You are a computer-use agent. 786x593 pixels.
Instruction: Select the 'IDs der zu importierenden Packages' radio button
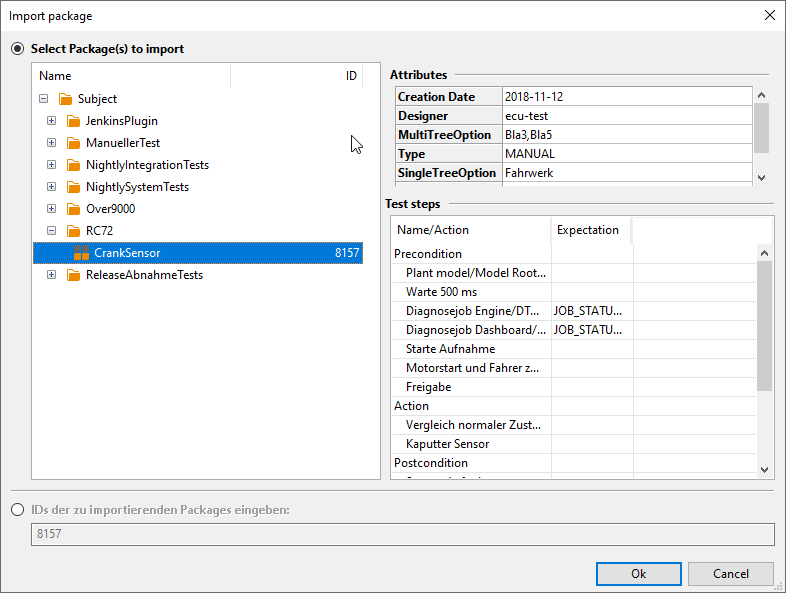point(18,510)
